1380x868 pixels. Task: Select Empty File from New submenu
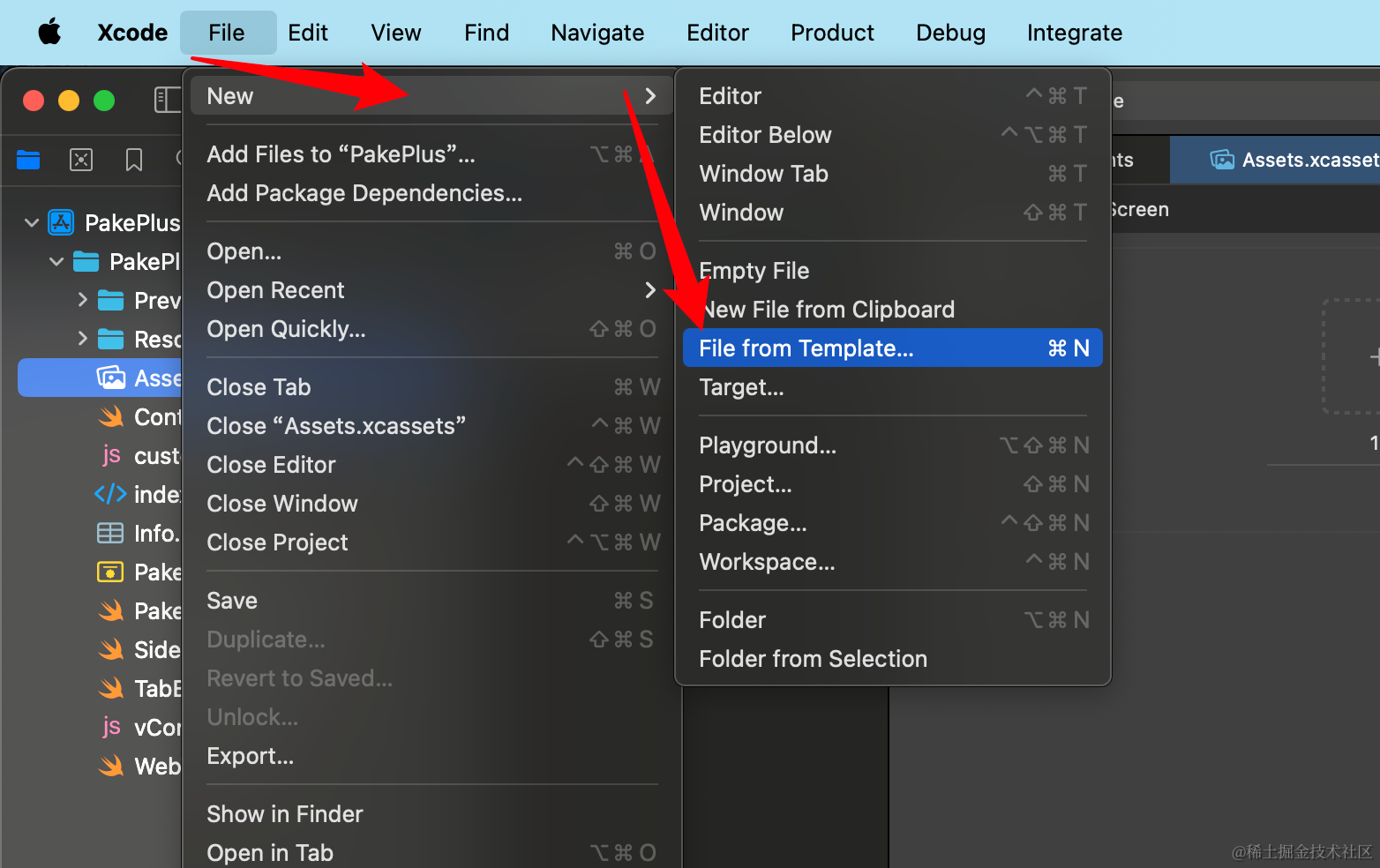pyautogui.click(x=754, y=271)
